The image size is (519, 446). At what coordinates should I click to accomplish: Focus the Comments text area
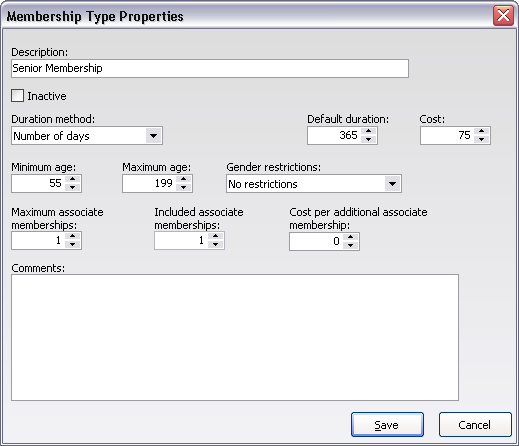tap(235, 337)
